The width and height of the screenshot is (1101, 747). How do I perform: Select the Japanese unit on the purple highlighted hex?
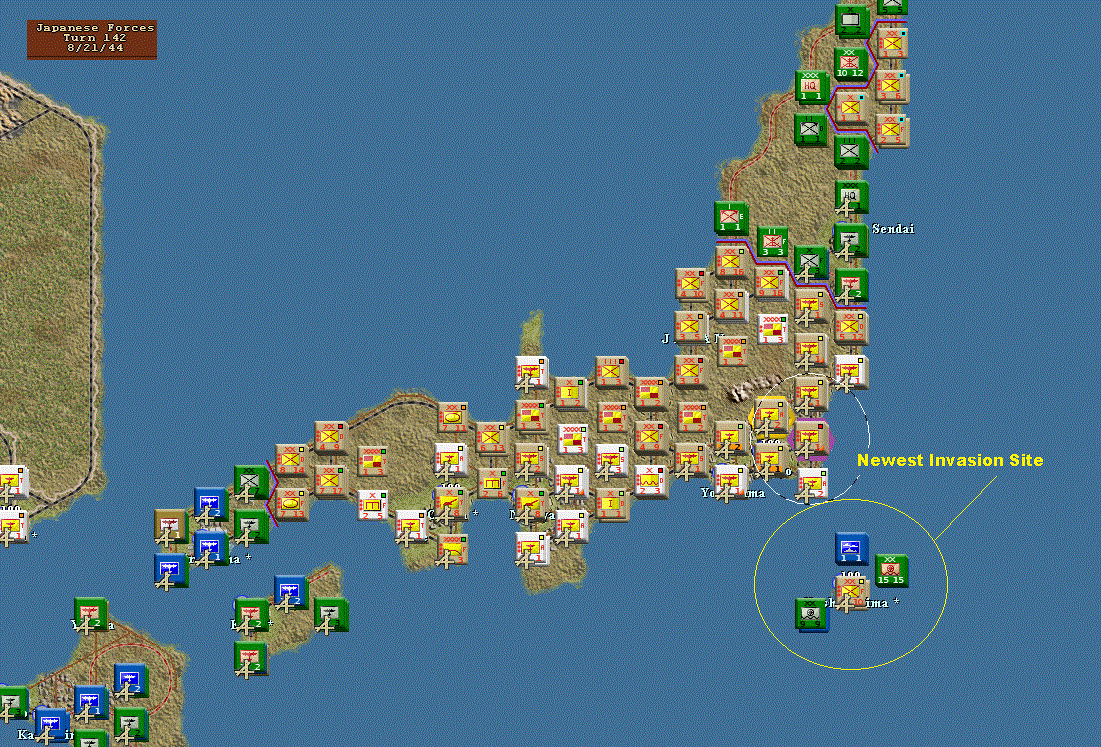pos(810,438)
